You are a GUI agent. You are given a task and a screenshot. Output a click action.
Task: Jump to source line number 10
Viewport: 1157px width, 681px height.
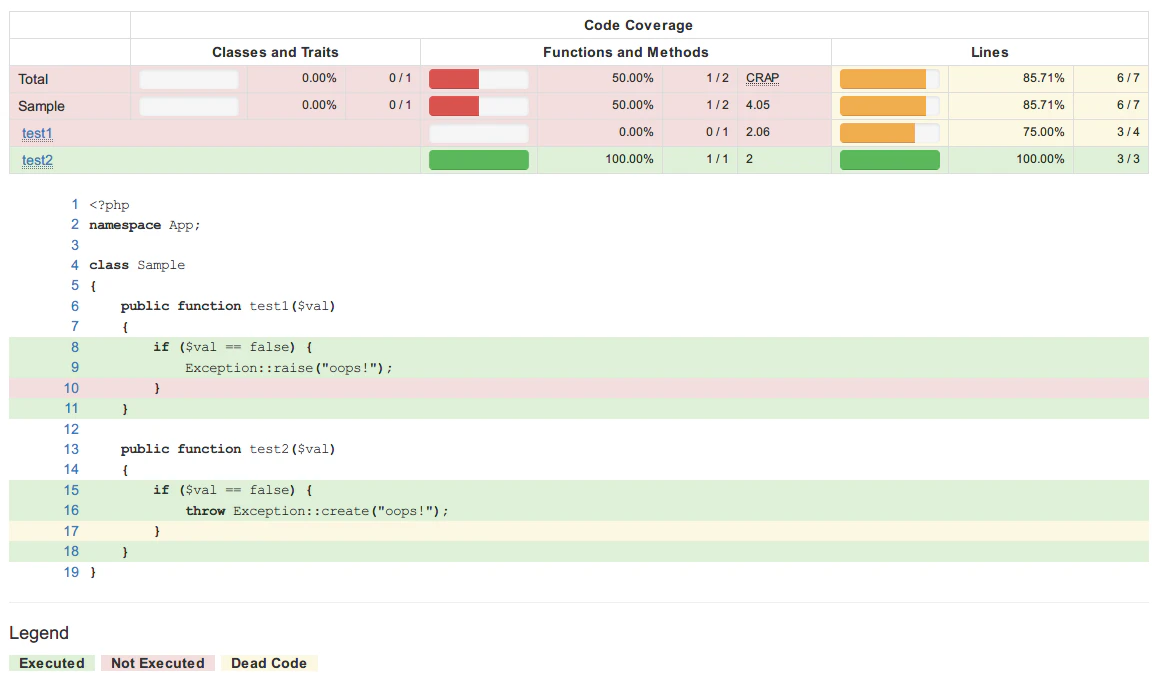click(x=71, y=388)
